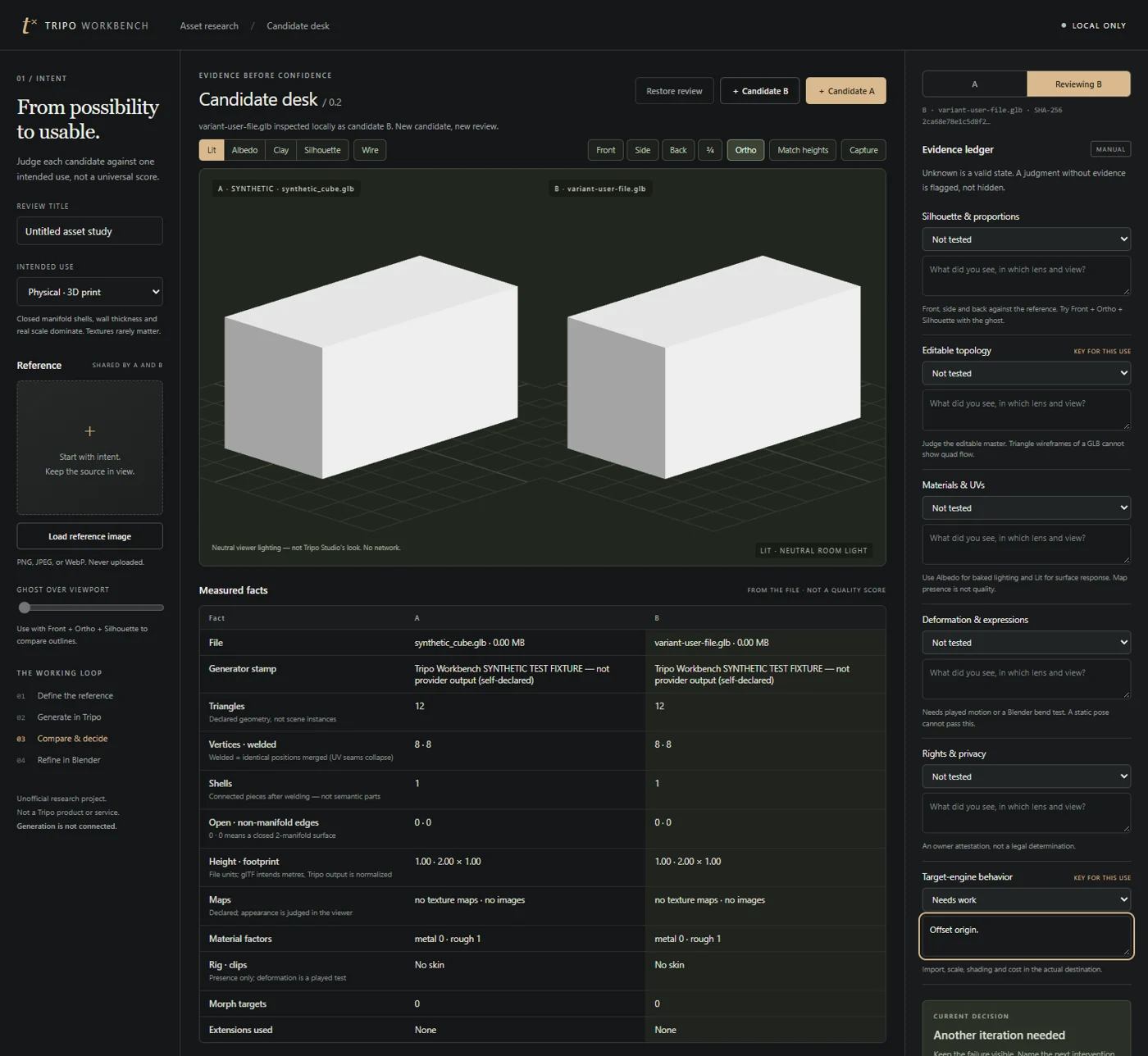1148x1056 pixels.
Task: Switch viewport to Albedo shading mode
Action: pos(244,150)
